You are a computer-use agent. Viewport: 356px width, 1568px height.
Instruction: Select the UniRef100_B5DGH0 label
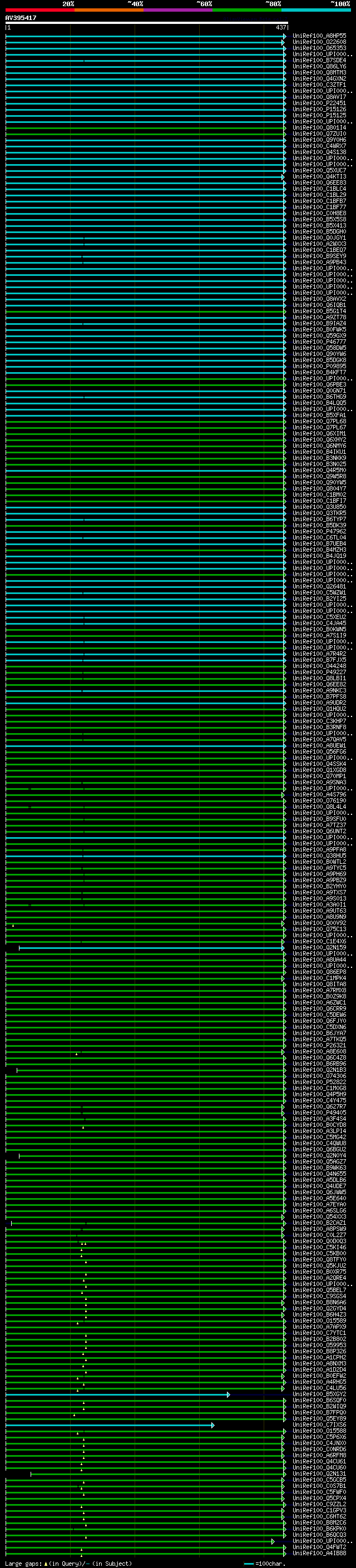pos(319,231)
